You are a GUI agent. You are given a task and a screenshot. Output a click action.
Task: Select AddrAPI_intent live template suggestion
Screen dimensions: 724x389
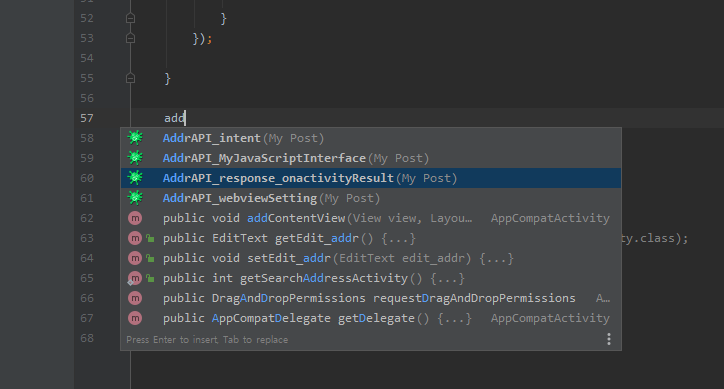[x=371, y=138]
